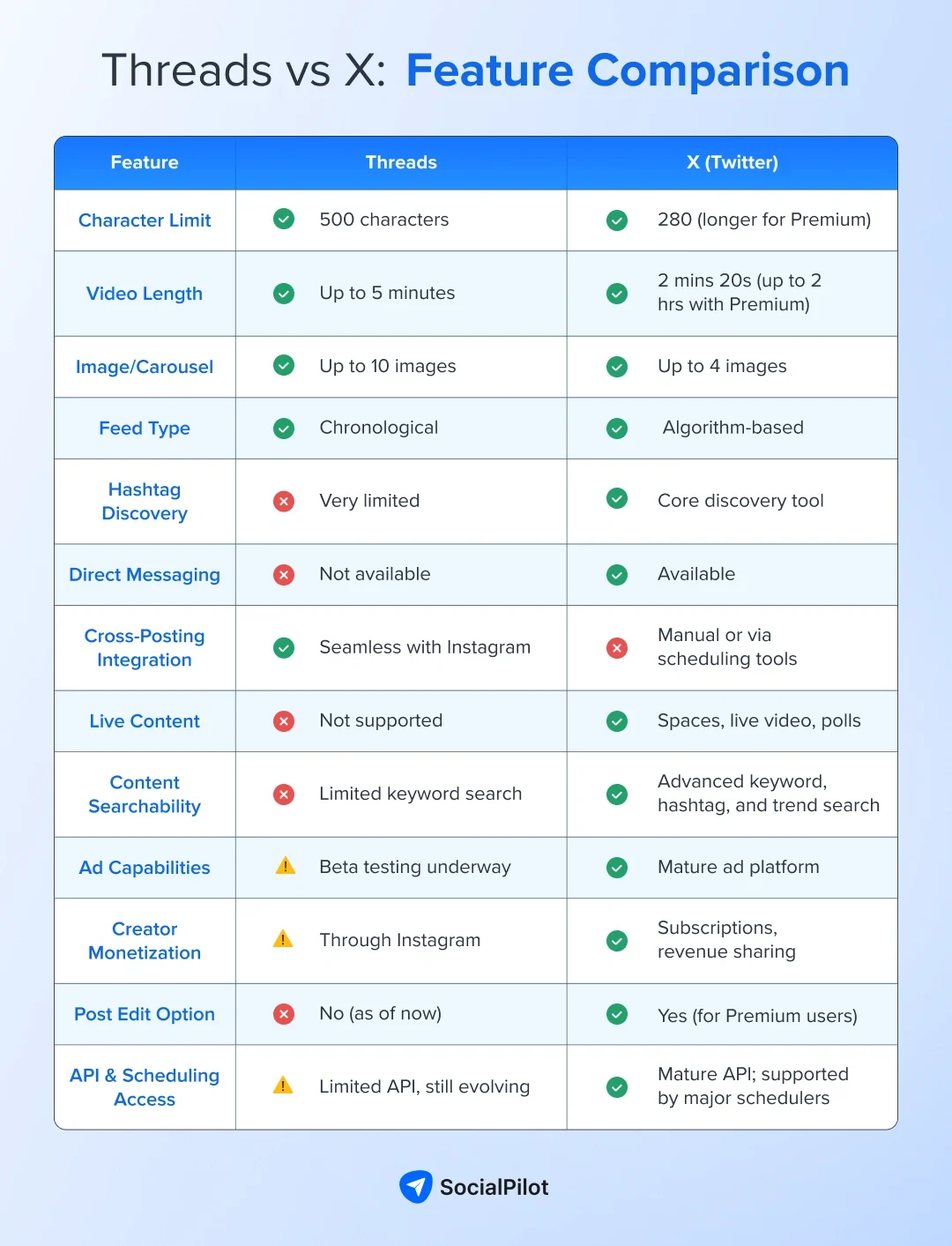The height and width of the screenshot is (1246, 952).
Task: Click the SocialPilot paper plane logo icon
Action: [x=415, y=1187]
